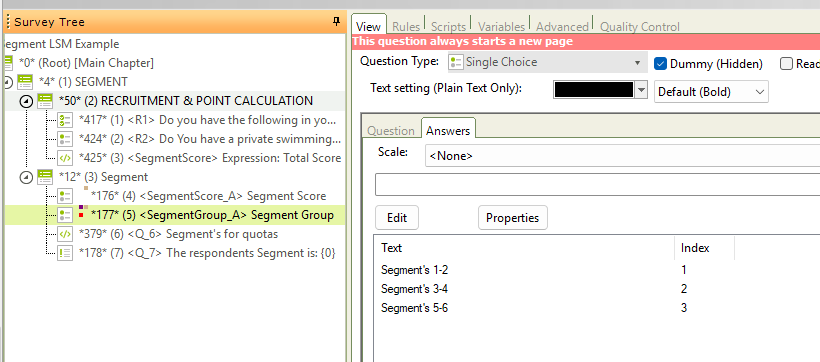Open the Question Type dropdown
The image size is (820, 362).
coord(546,62)
